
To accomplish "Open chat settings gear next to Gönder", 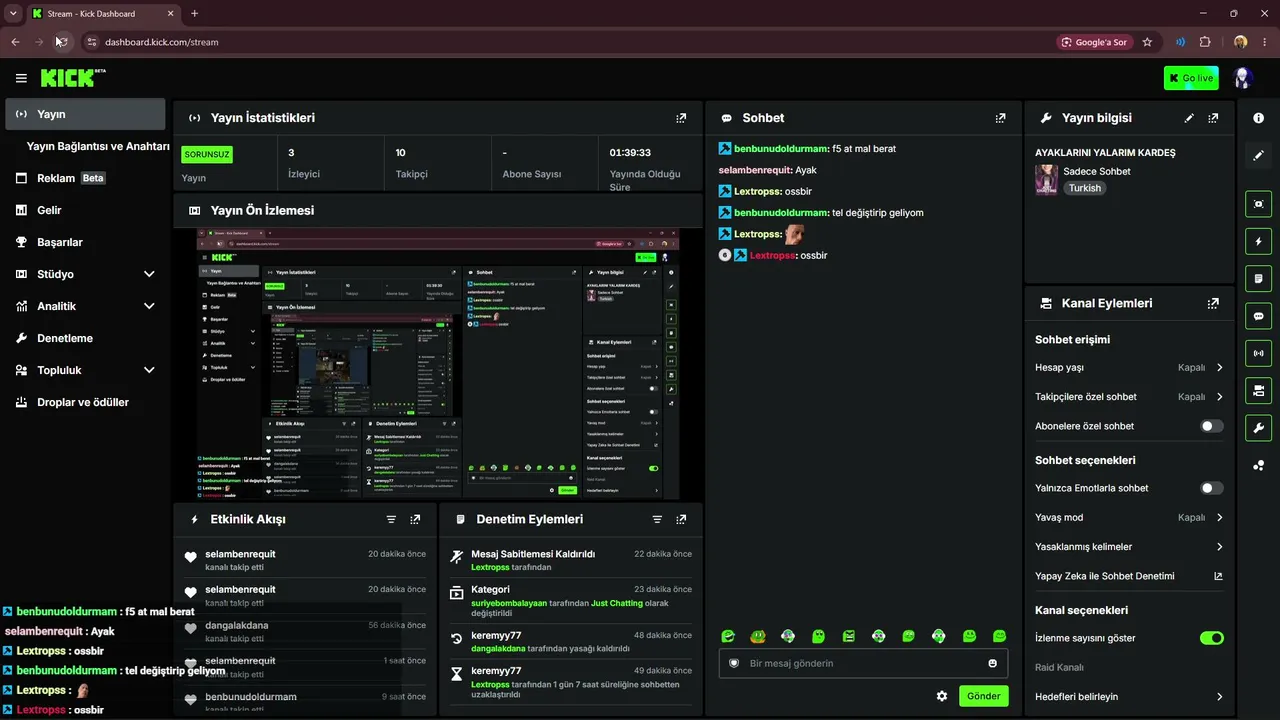I will (941, 696).
